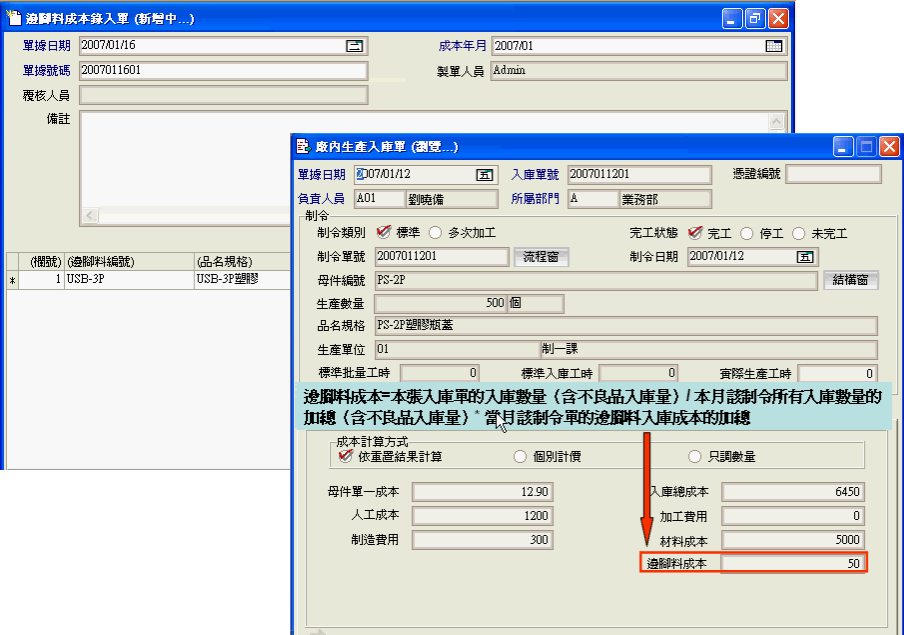
Task: Select 多次加工 radio option
Action: tap(435, 233)
